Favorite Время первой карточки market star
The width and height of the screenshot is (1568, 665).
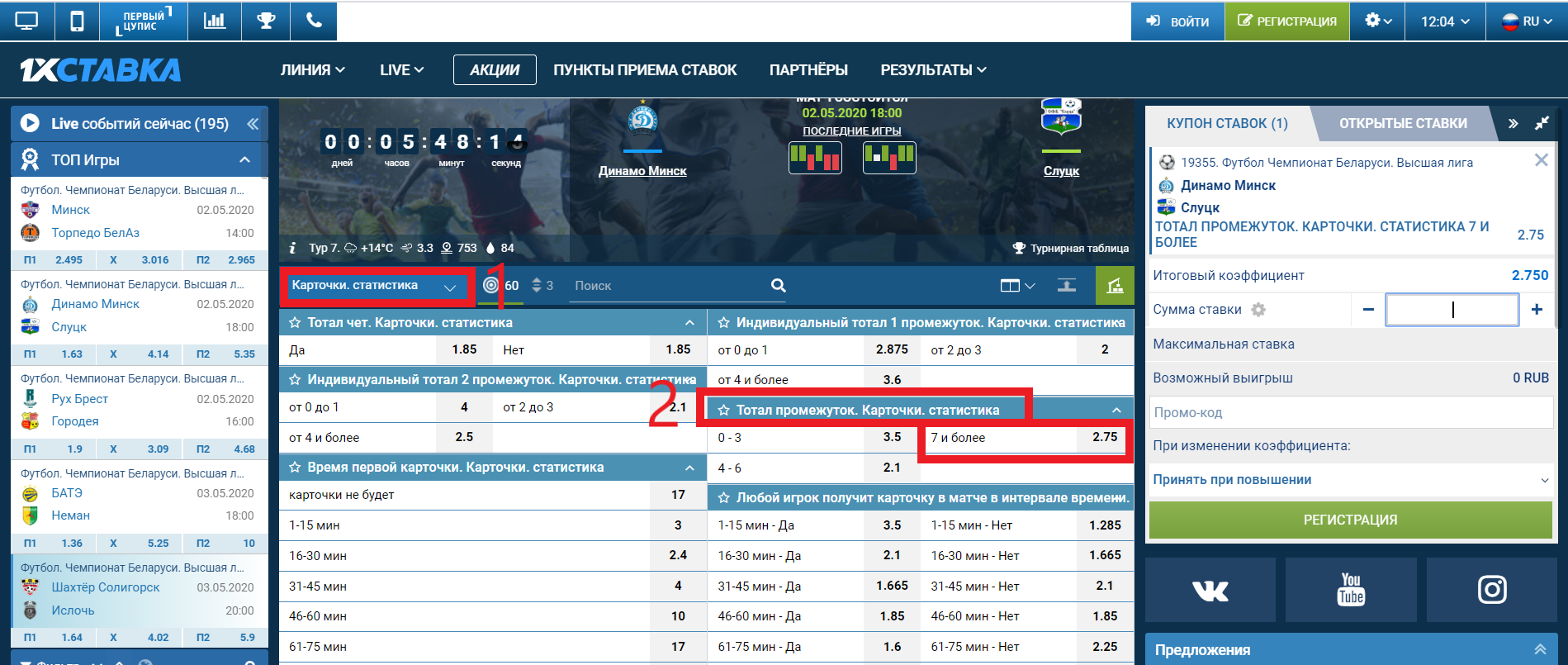point(295,468)
